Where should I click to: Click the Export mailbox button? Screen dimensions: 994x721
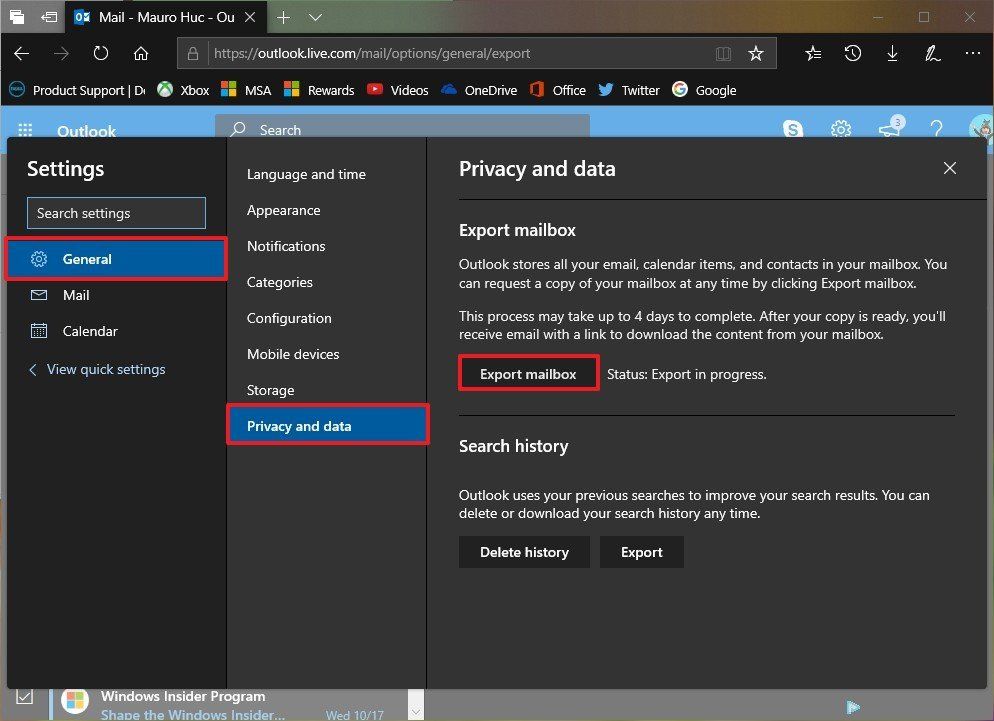pos(528,374)
